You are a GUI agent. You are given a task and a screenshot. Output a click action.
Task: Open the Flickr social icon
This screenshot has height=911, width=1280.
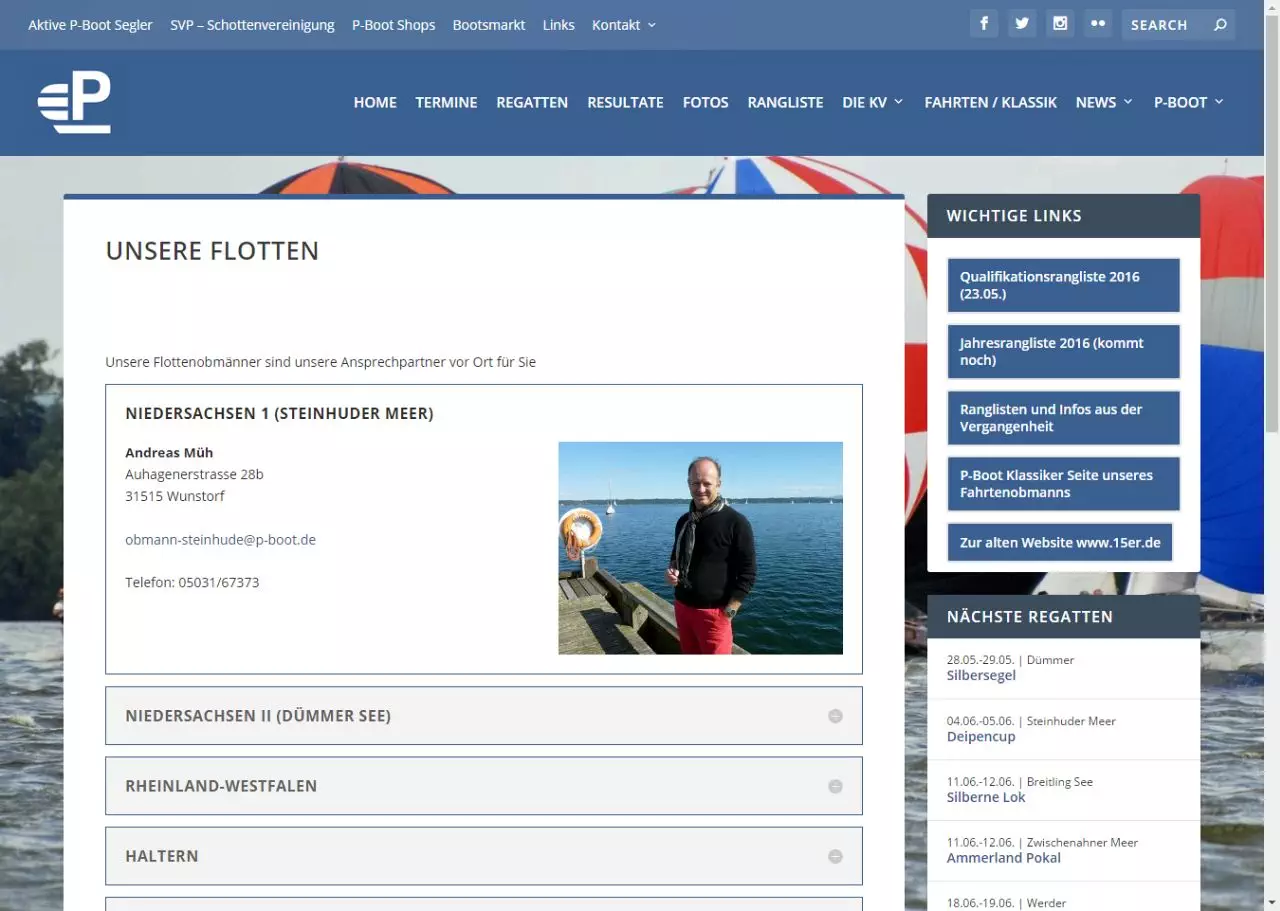click(x=1098, y=24)
